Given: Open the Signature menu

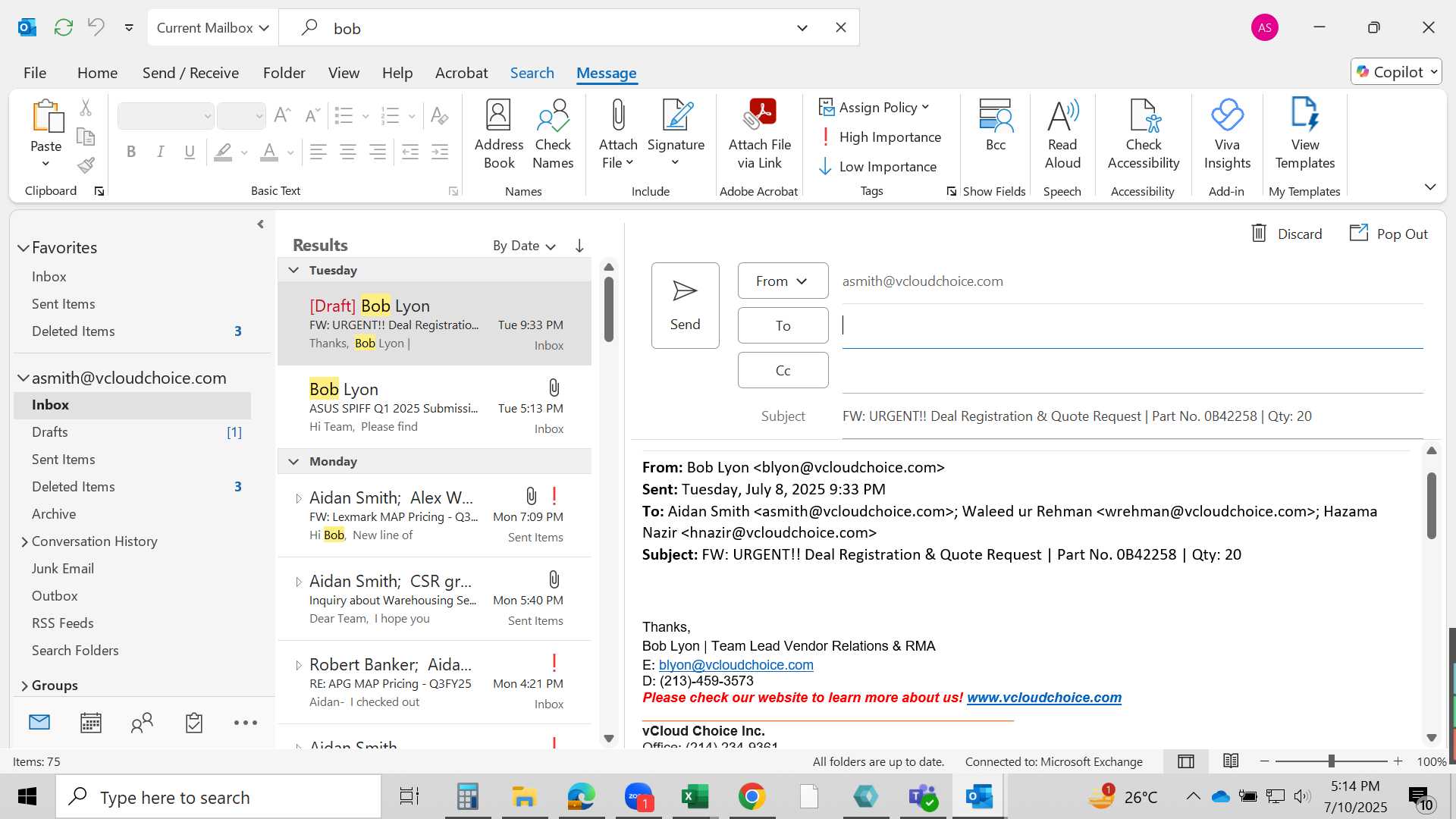Looking at the screenshot, I should point(676,134).
